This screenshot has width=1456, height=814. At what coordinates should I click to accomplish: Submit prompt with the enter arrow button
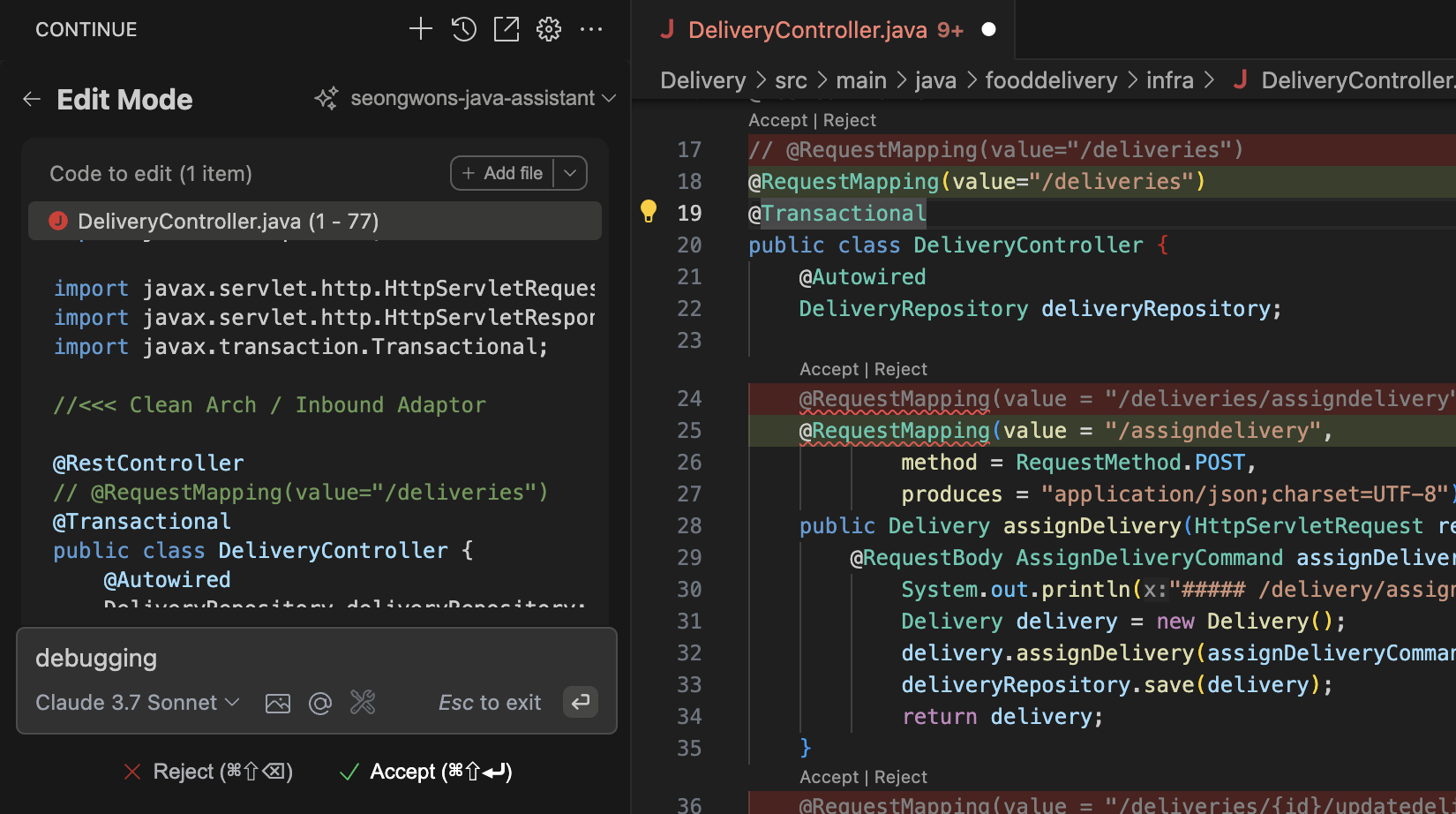coord(580,702)
